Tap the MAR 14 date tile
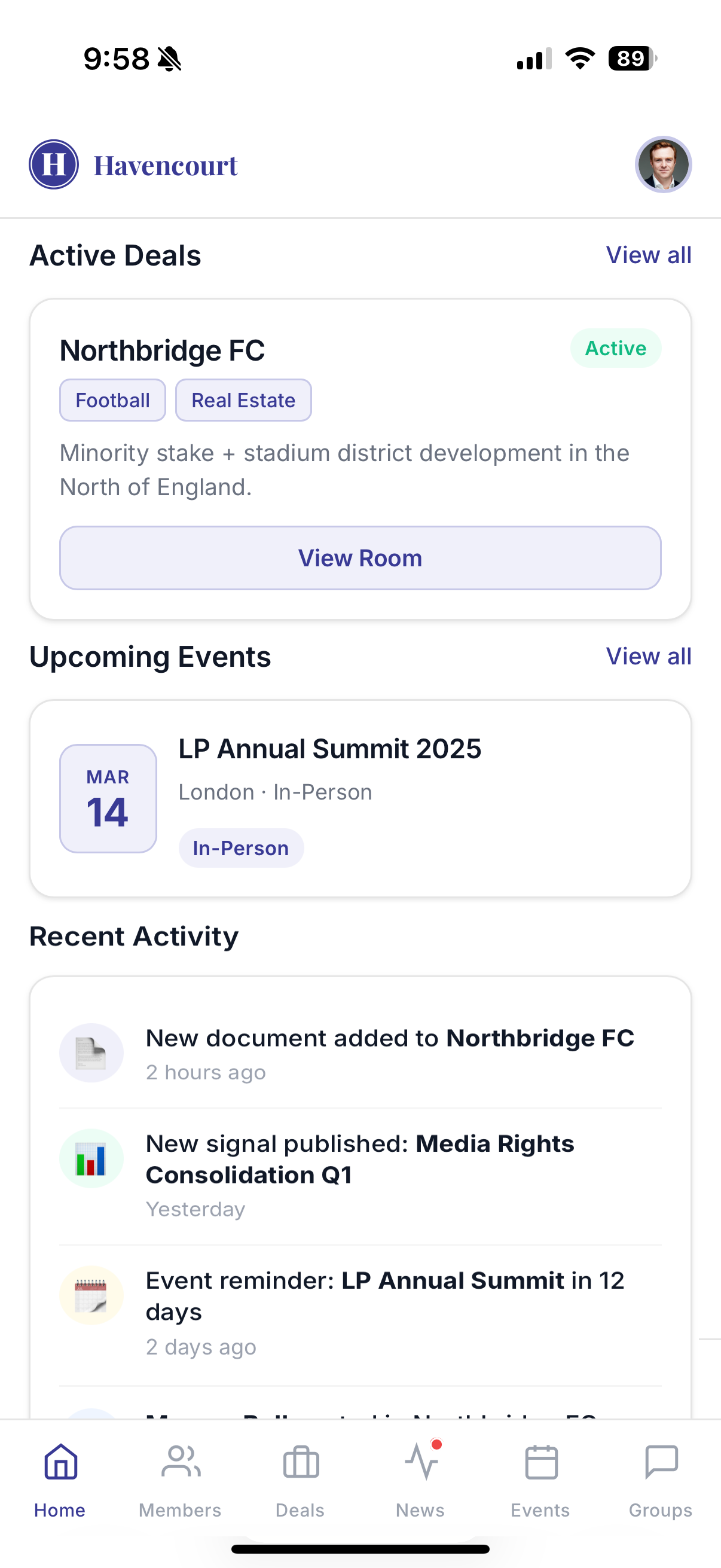Screen dimensions: 721x1568 click(108, 798)
